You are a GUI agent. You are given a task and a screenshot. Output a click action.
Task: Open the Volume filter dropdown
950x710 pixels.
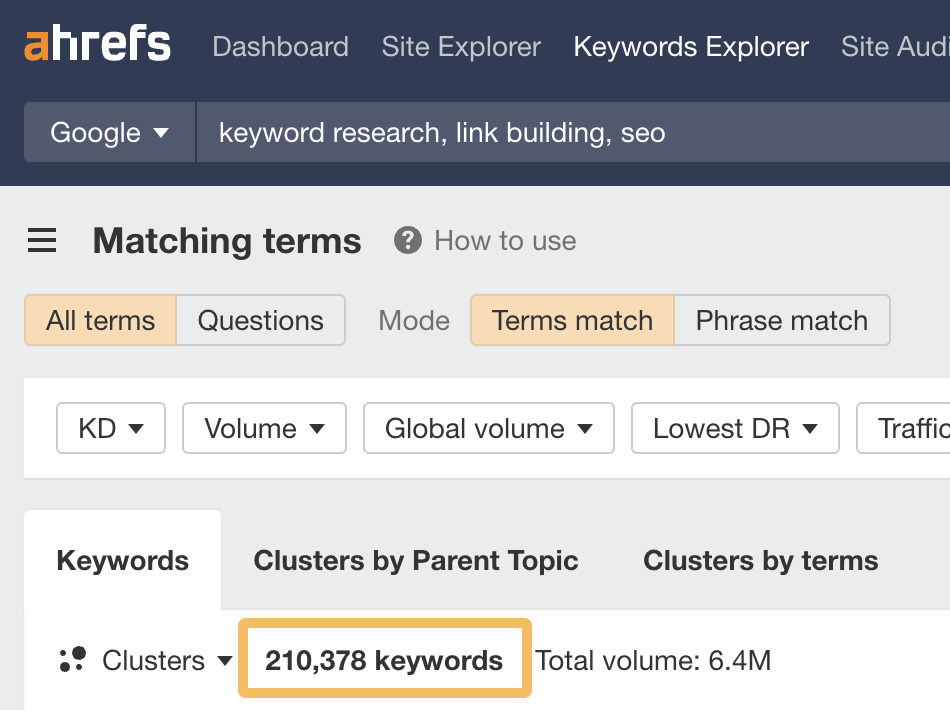[263, 428]
